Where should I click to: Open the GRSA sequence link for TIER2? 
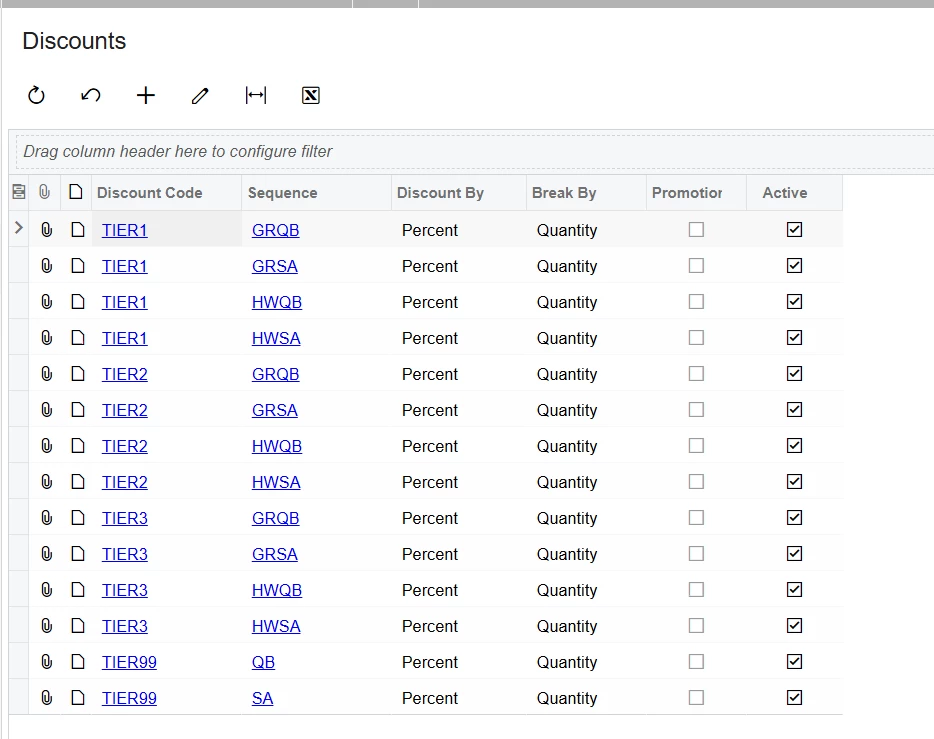coord(275,410)
